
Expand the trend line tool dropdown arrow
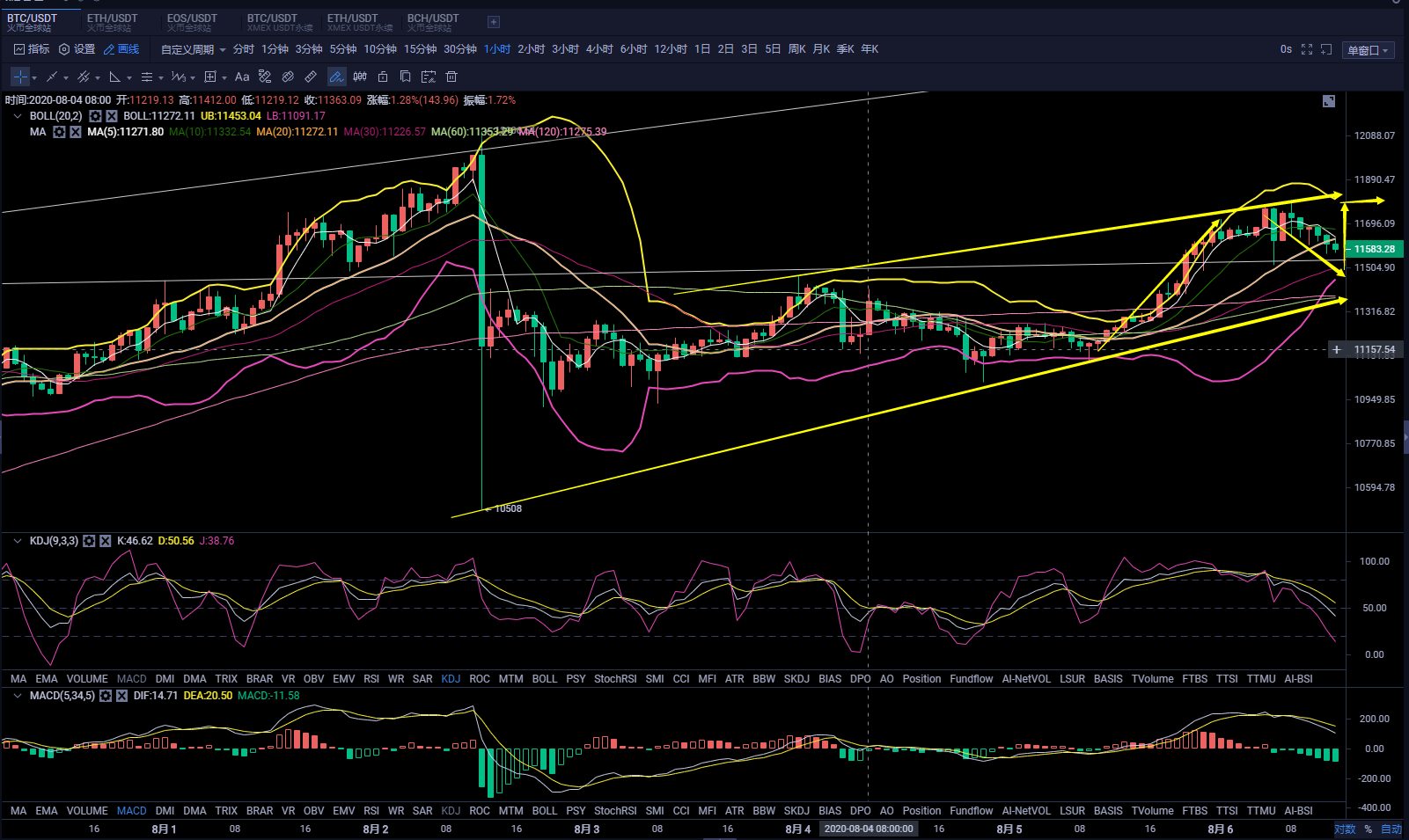tap(66, 78)
